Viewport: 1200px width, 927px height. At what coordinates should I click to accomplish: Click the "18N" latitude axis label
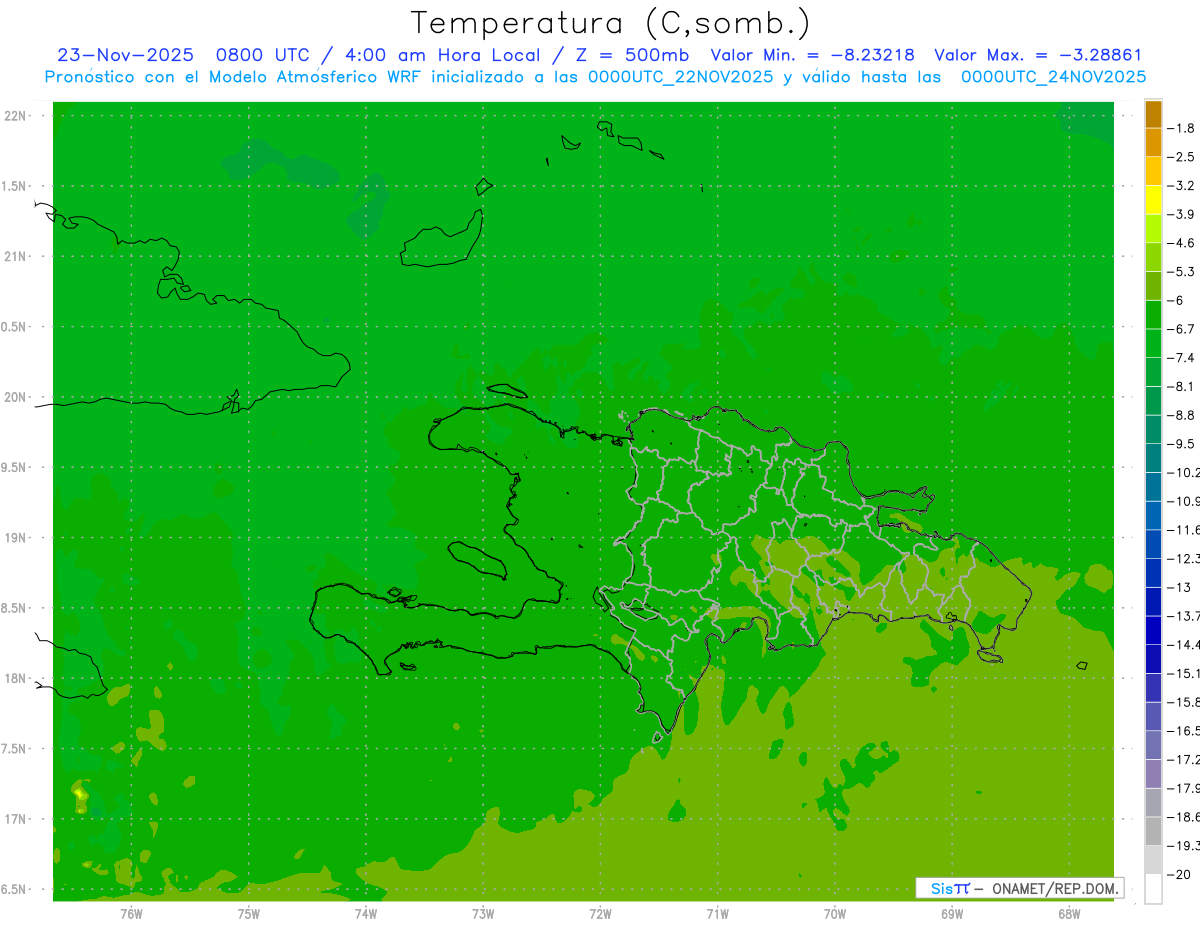16,679
